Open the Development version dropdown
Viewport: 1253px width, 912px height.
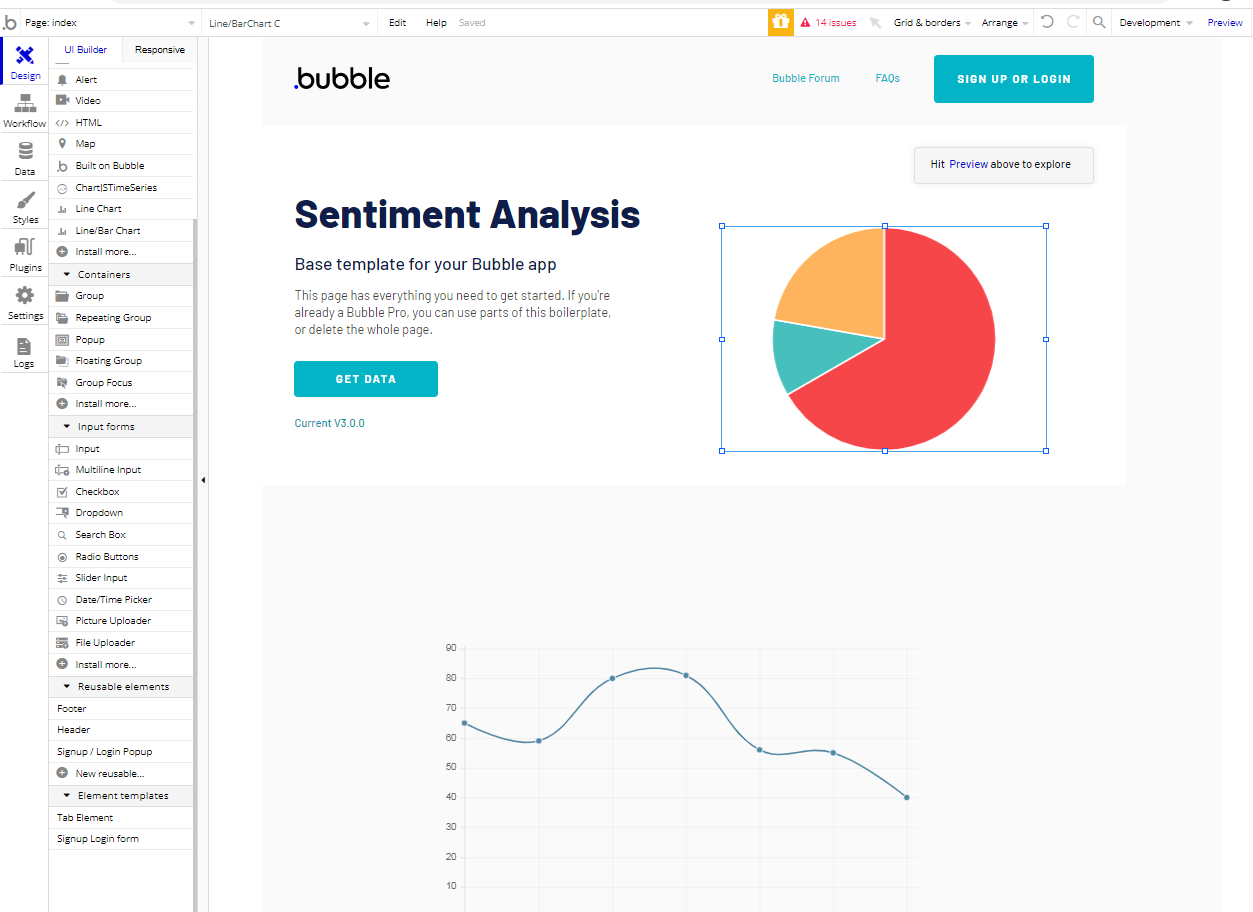pos(1155,22)
